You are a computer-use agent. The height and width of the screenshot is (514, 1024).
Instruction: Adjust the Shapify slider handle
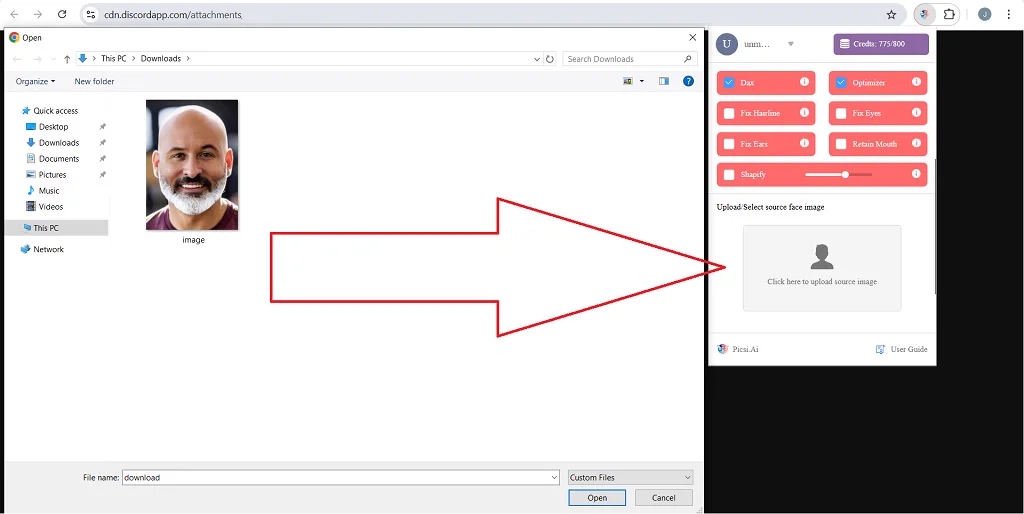(845, 174)
